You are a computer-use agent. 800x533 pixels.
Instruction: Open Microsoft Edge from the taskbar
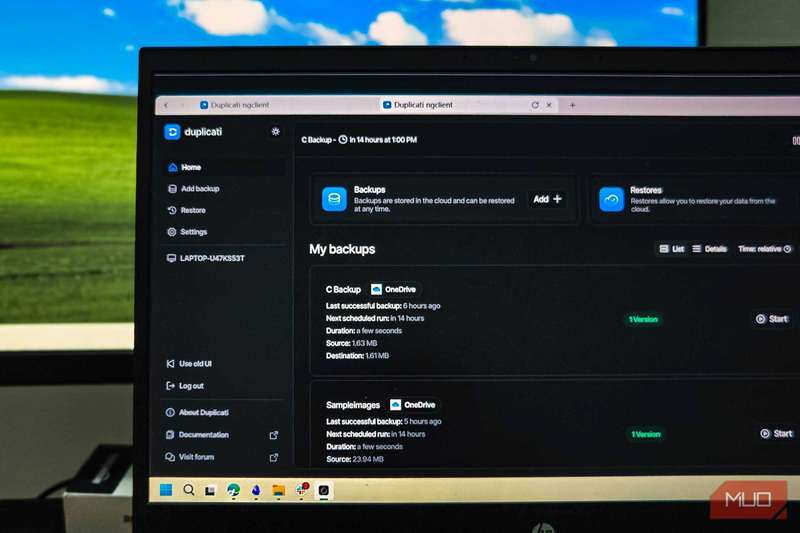tap(233, 490)
